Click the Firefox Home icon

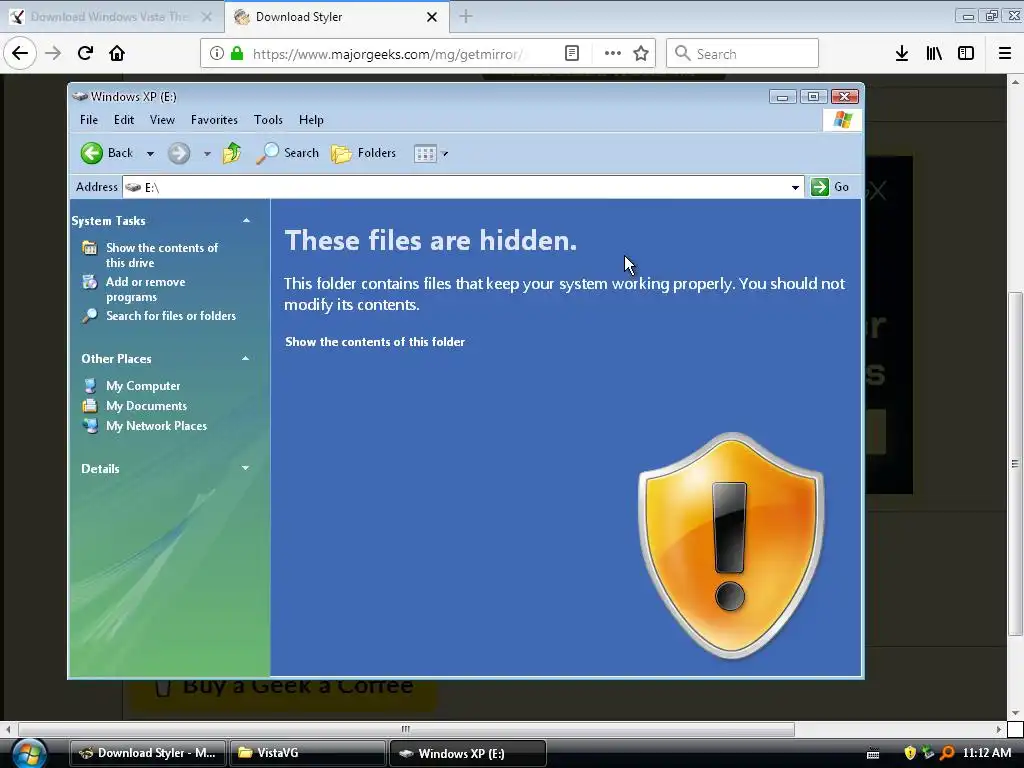[x=117, y=54]
